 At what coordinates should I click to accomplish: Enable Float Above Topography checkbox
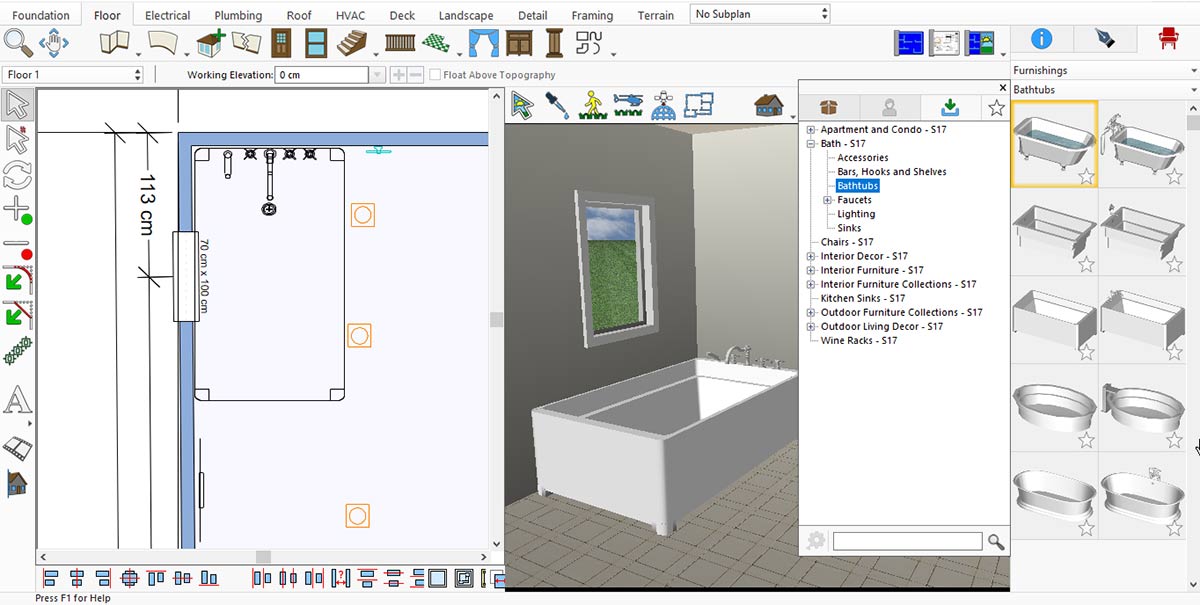point(435,75)
